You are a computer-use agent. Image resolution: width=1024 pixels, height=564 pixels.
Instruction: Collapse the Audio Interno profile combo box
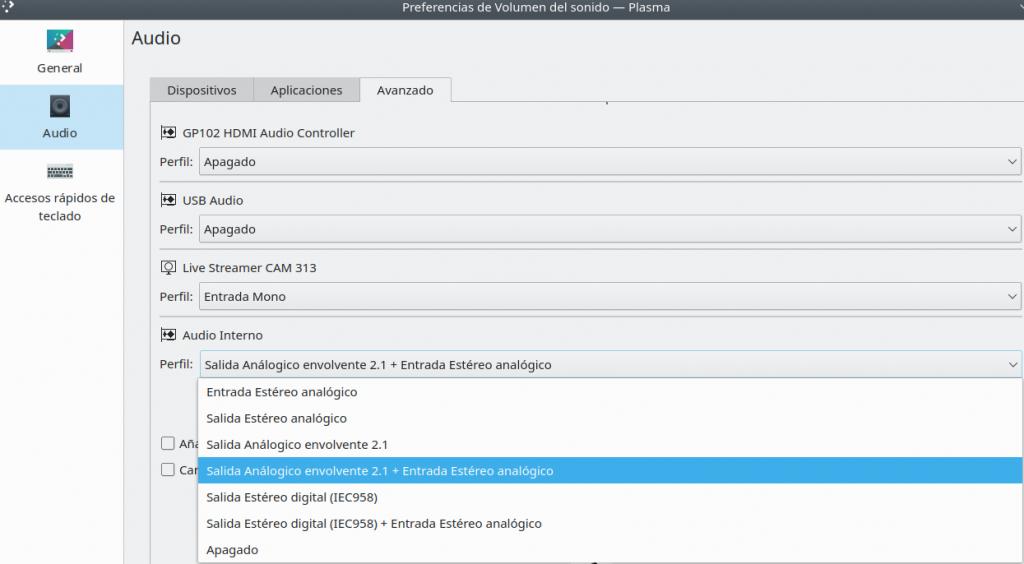(609, 365)
